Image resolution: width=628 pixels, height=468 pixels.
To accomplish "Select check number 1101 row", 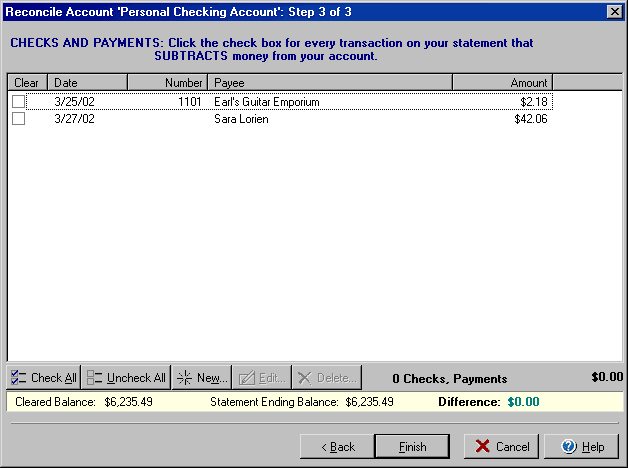I will 188,102.
